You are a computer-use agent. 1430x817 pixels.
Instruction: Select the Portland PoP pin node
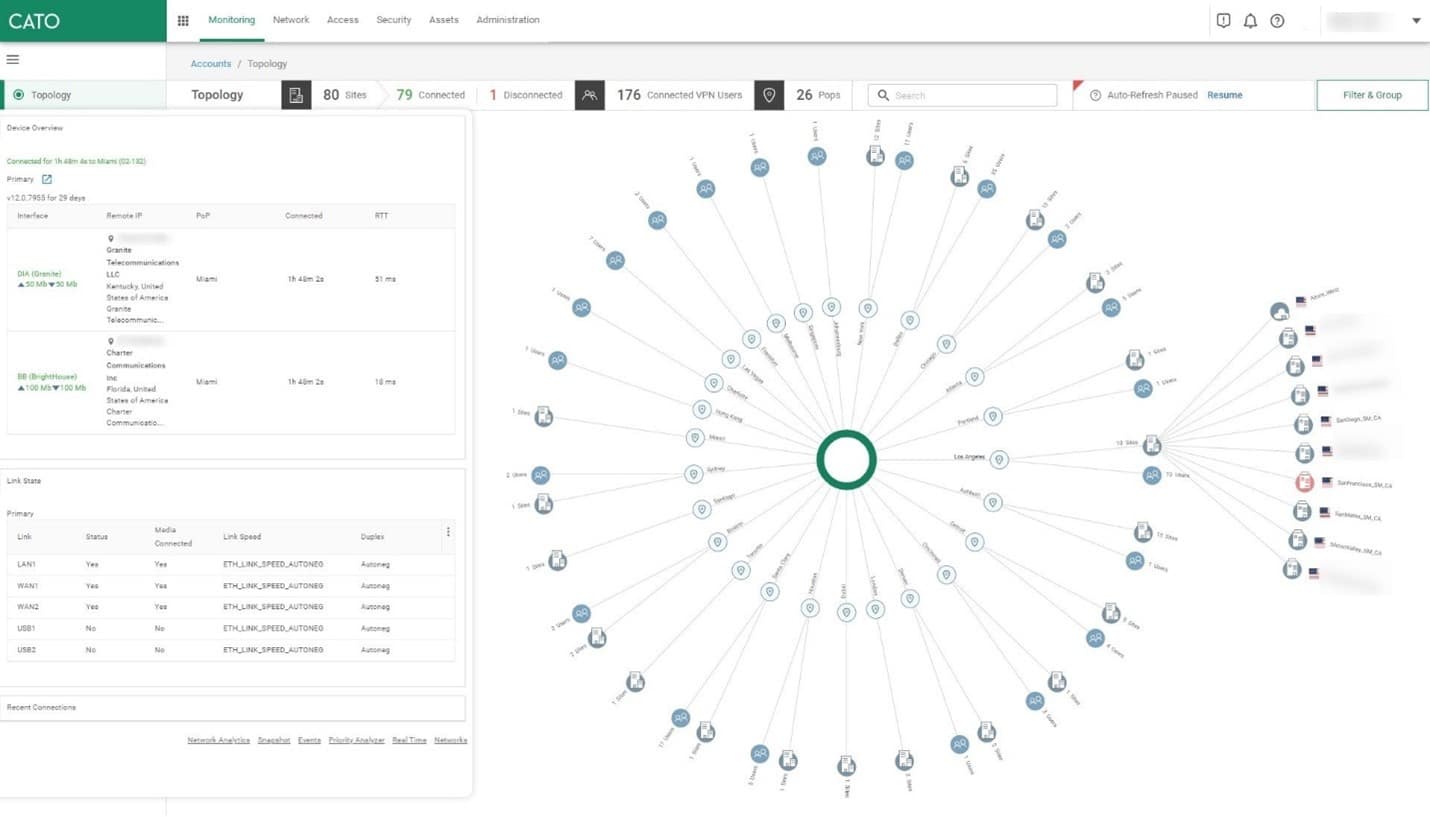[x=992, y=416]
